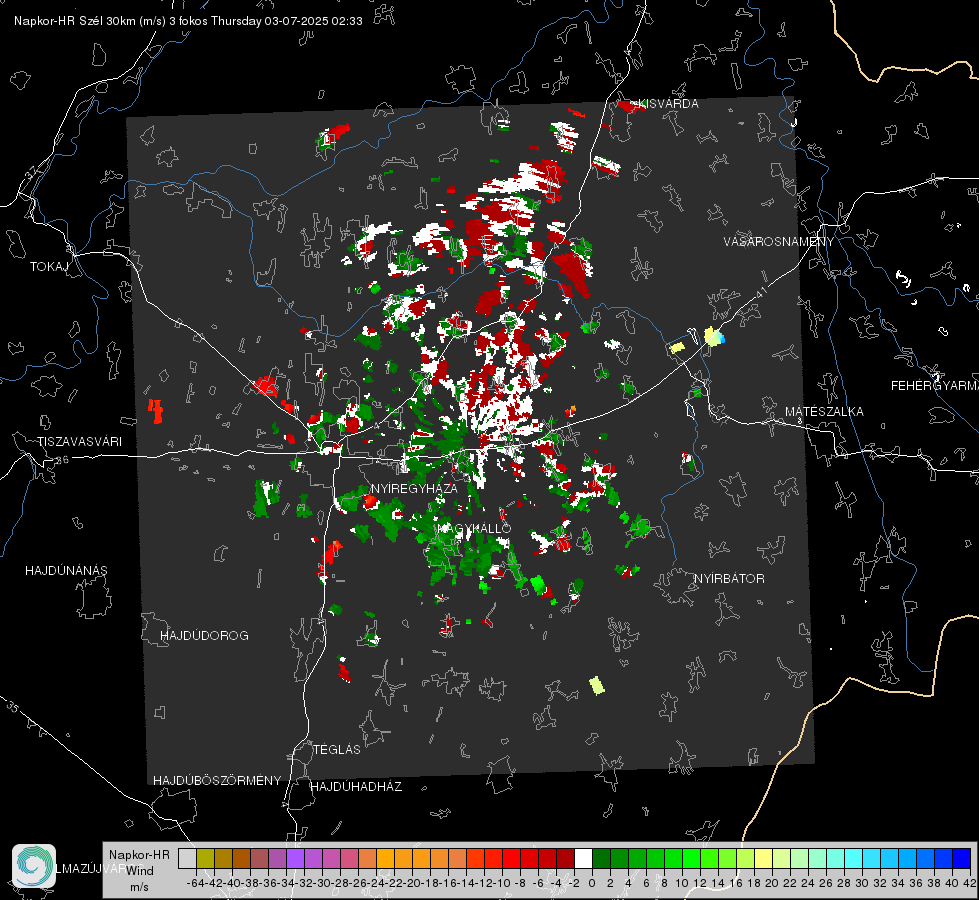Click the MÁTÉSZALKA city label
The height and width of the screenshot is (900, 979).
(x=824, y=412)
